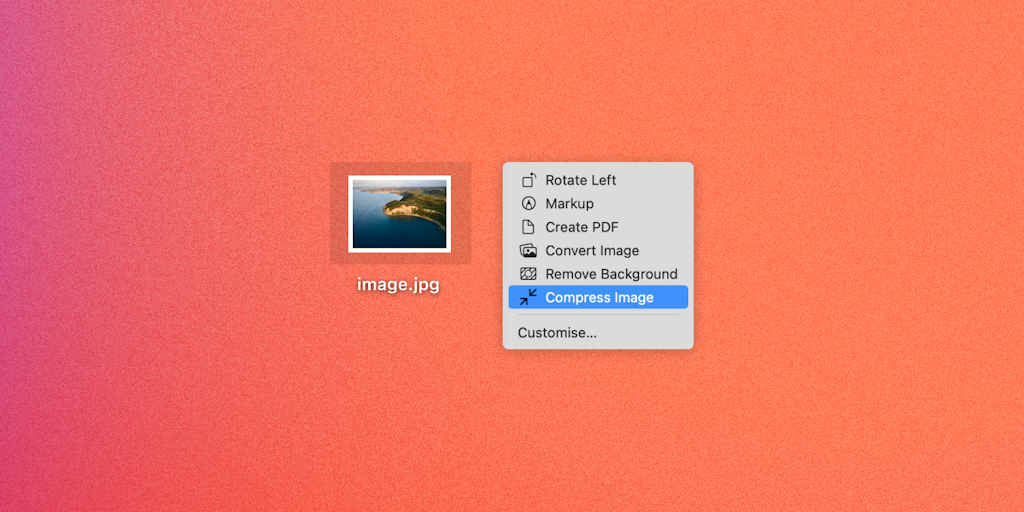Image resolution: width=1024 pixels, height=512 pixels.
Task: Click the Markup pen-tip icon
Action: point(528,204)
